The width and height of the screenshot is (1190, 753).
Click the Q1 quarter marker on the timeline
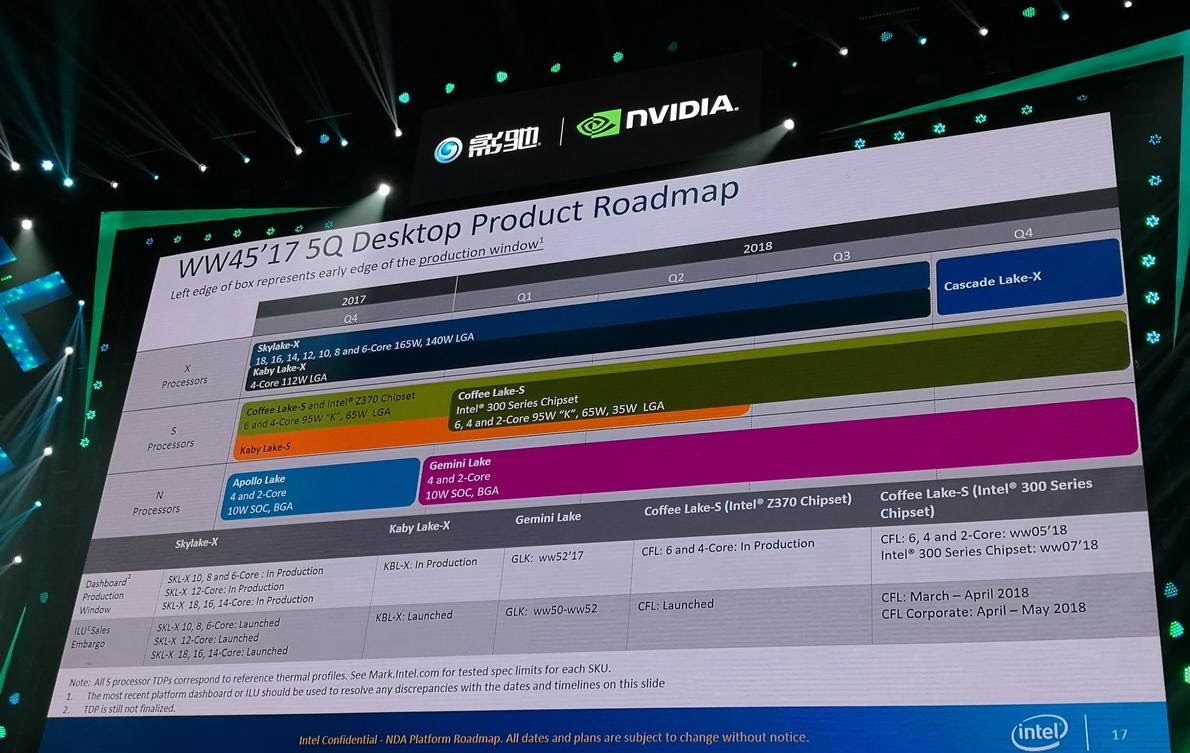click(x=524, y=297)
